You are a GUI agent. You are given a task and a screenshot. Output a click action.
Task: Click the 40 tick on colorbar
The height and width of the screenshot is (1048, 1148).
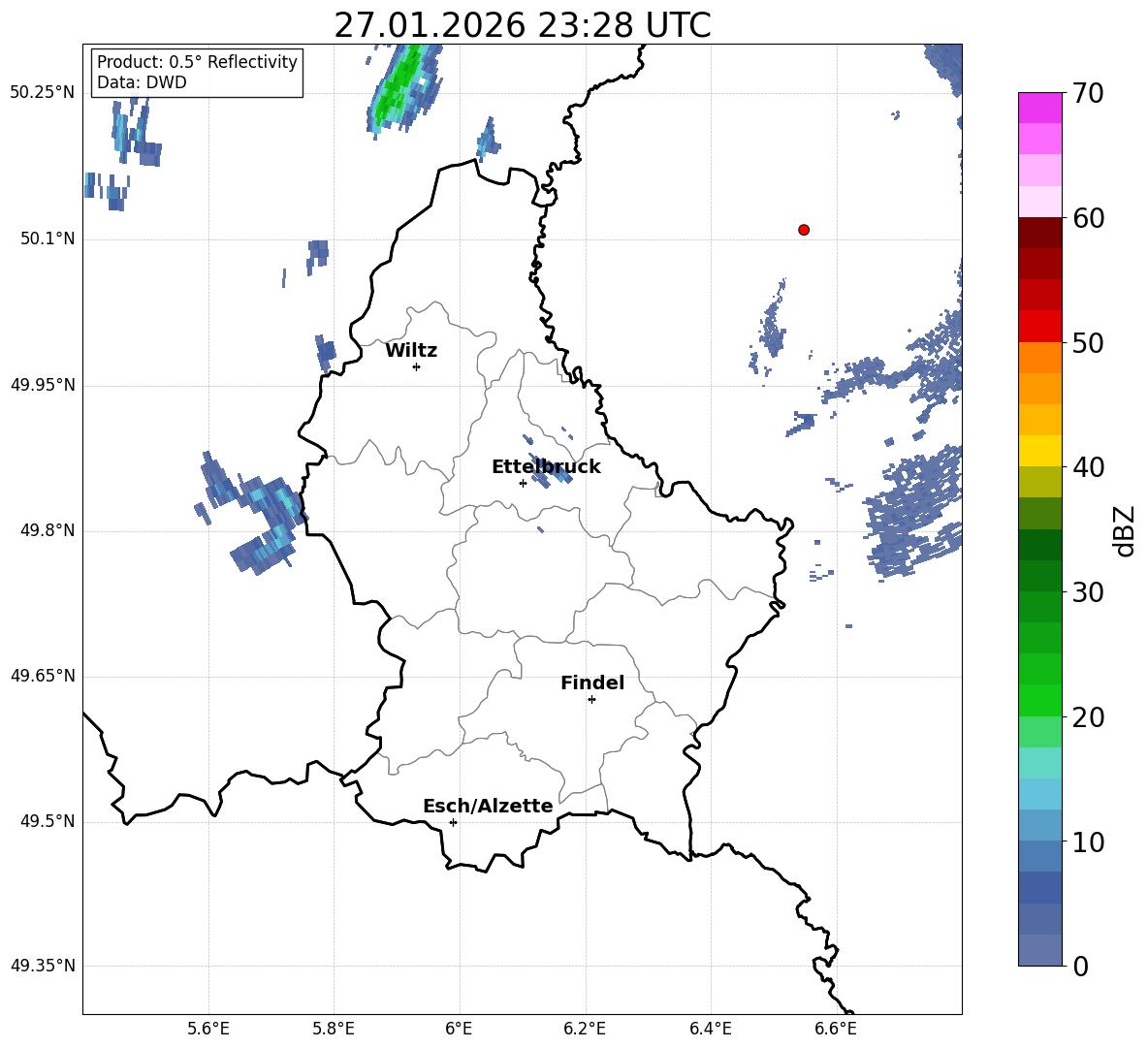point(1088,467)
